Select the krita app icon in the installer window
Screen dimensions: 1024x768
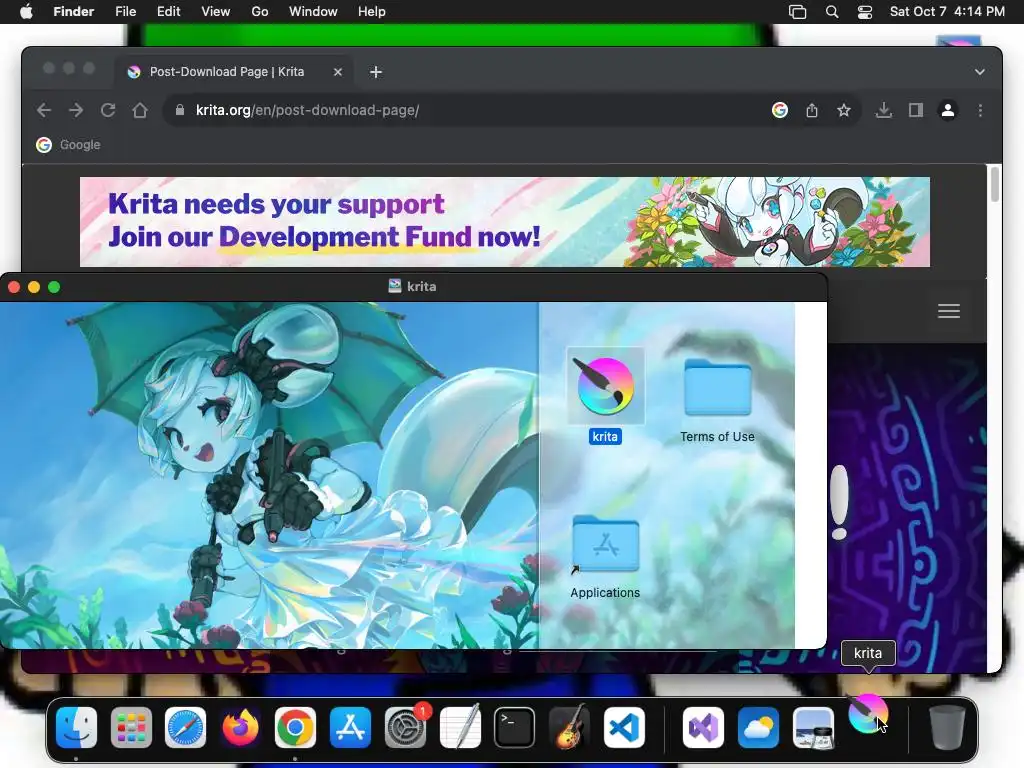tap(605, 386)
